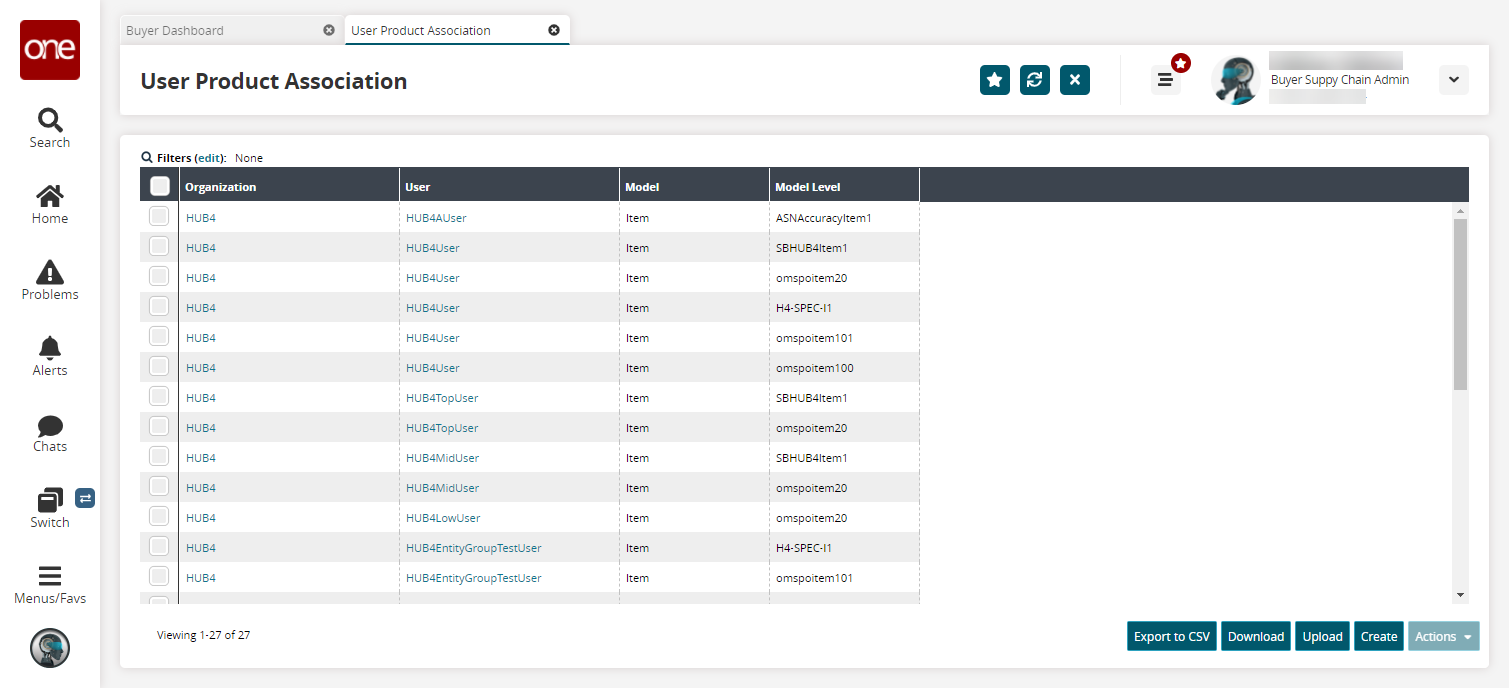Image resolution: width=1509 pixels, height=688 pixels.
Task: Go to Home from the sidebar
Action: (50, 196)
